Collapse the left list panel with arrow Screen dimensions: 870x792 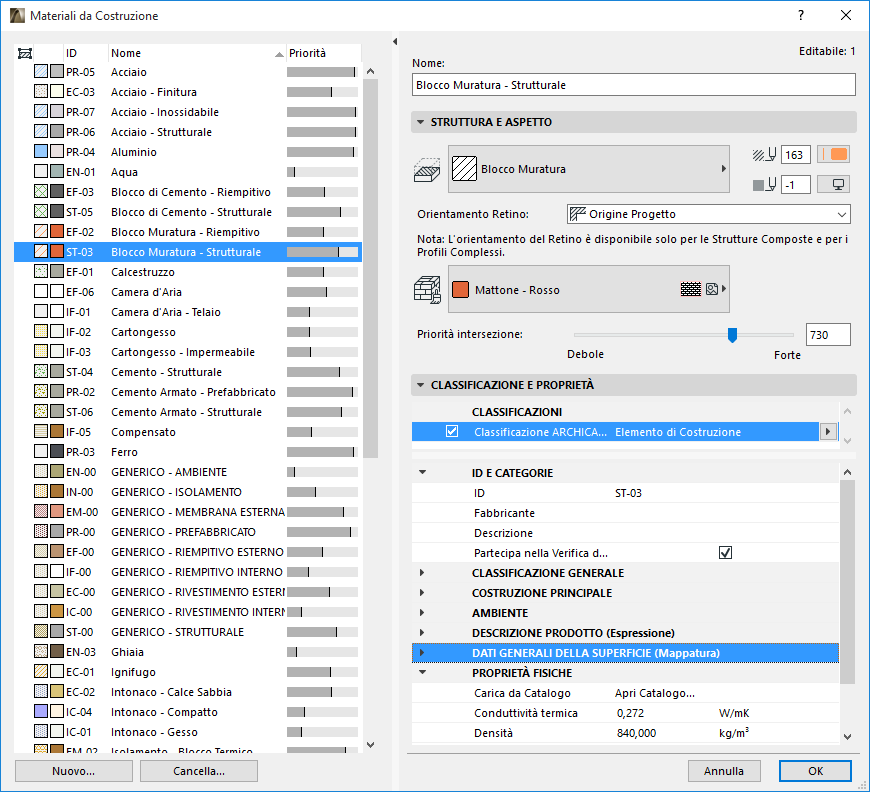pyautogui.click(x=395, y=42)
